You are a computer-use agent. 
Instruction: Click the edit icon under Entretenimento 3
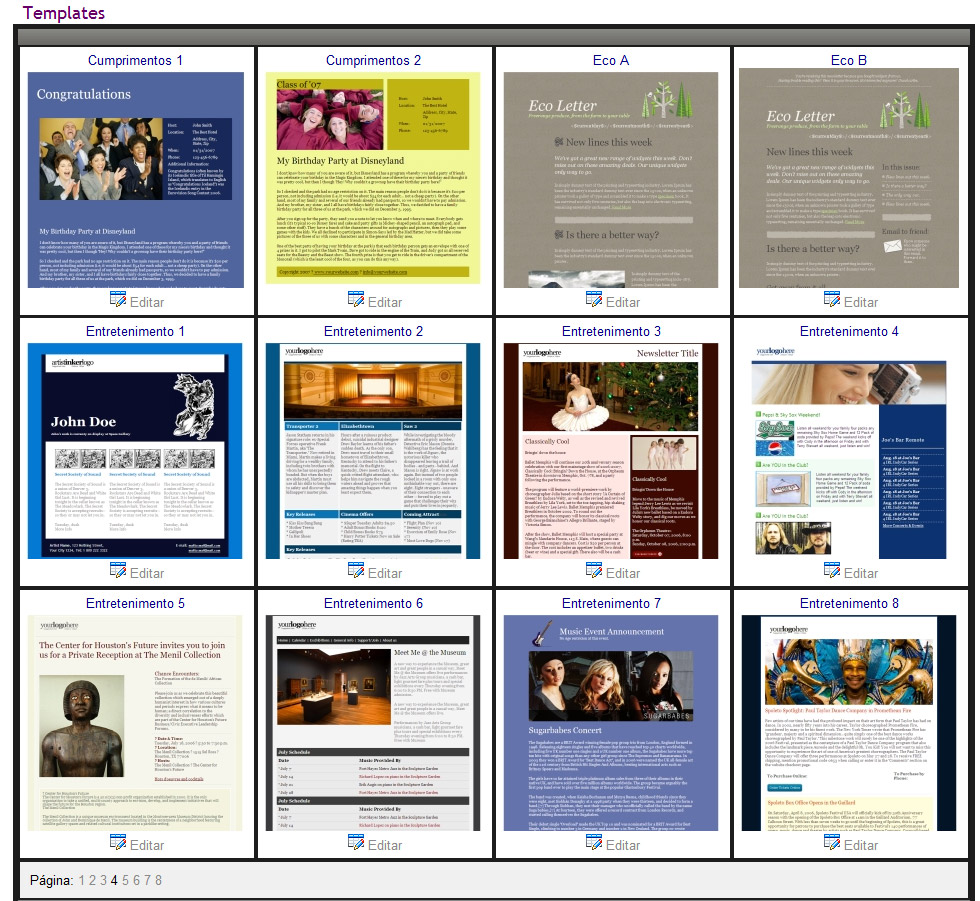pos(594,570)
